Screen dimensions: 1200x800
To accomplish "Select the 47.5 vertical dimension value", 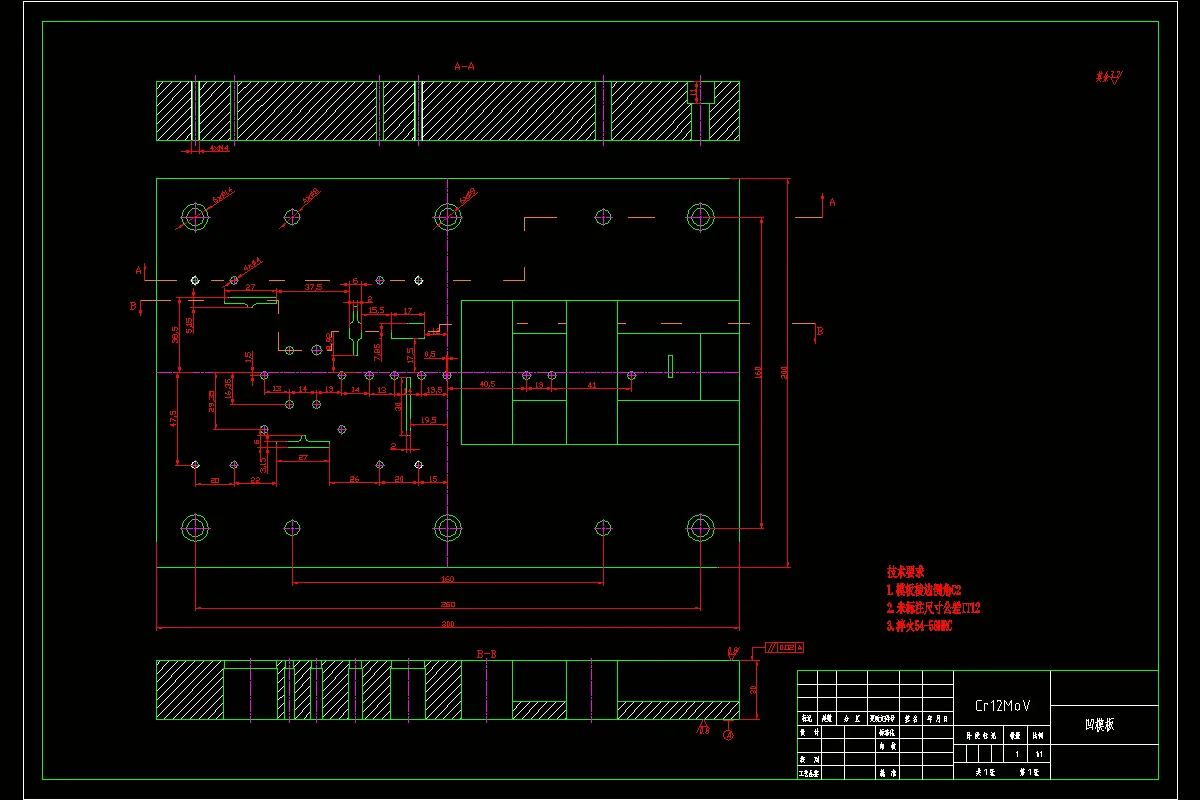I will pyautogui.click(x=173, y=417).
